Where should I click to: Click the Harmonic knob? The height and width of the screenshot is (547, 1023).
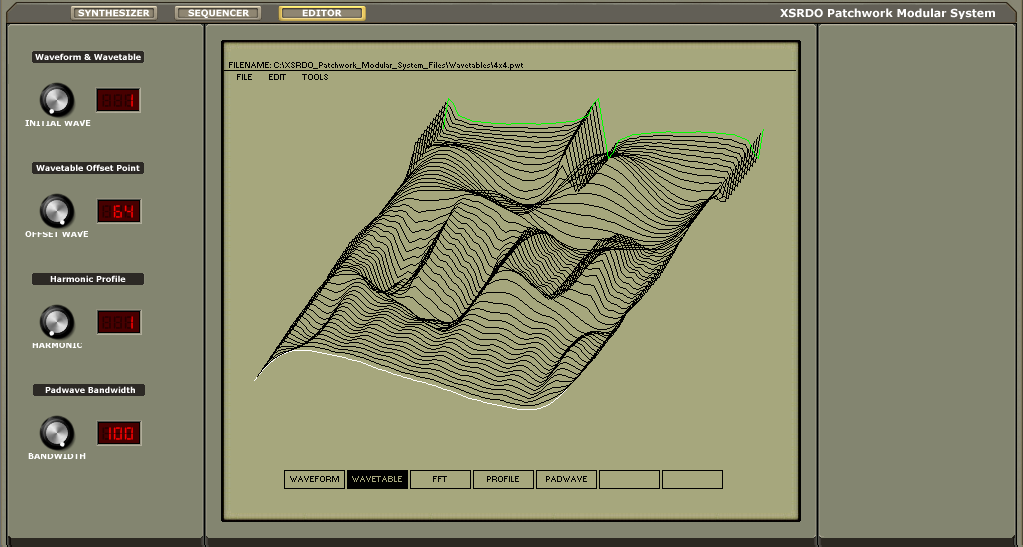tap(56, 322)
